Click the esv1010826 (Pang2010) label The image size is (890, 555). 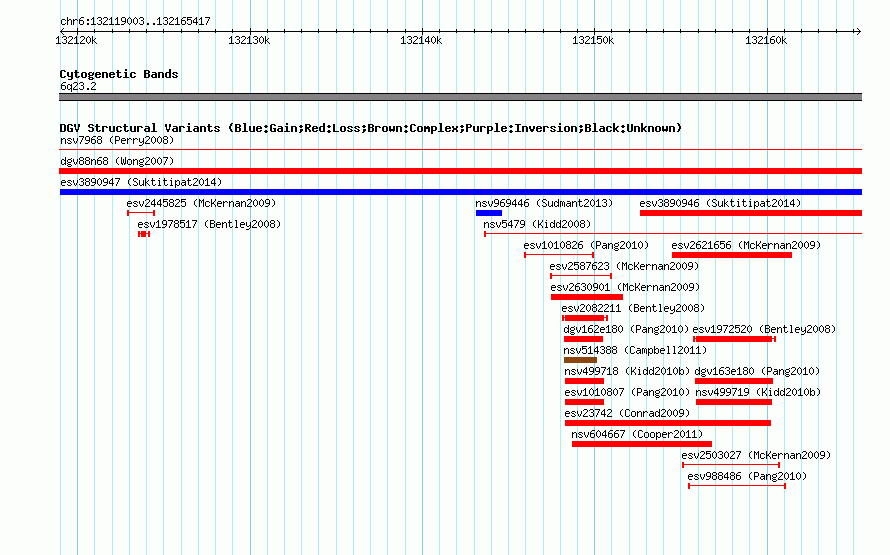pyautogui.click(x=586, y=245)
